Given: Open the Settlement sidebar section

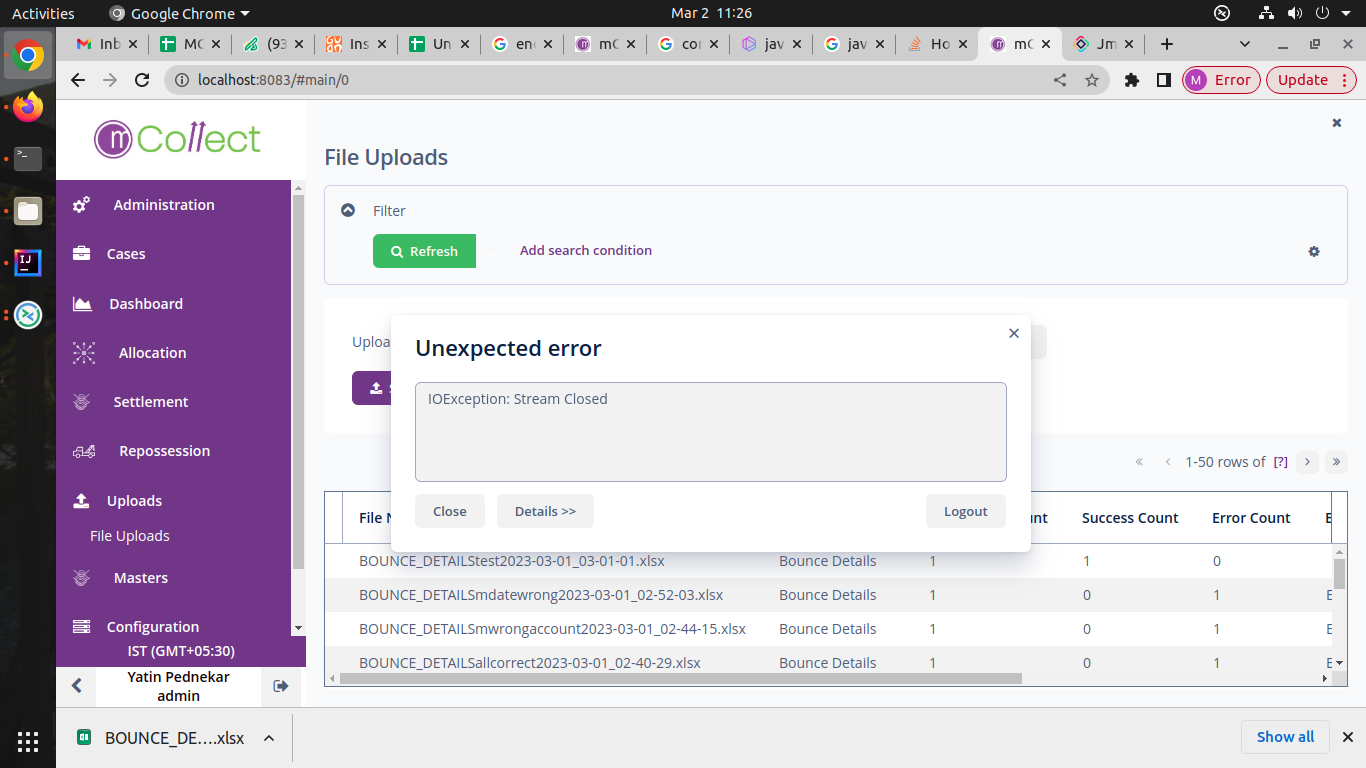Looking at the screenshot, I should point(151,402).
